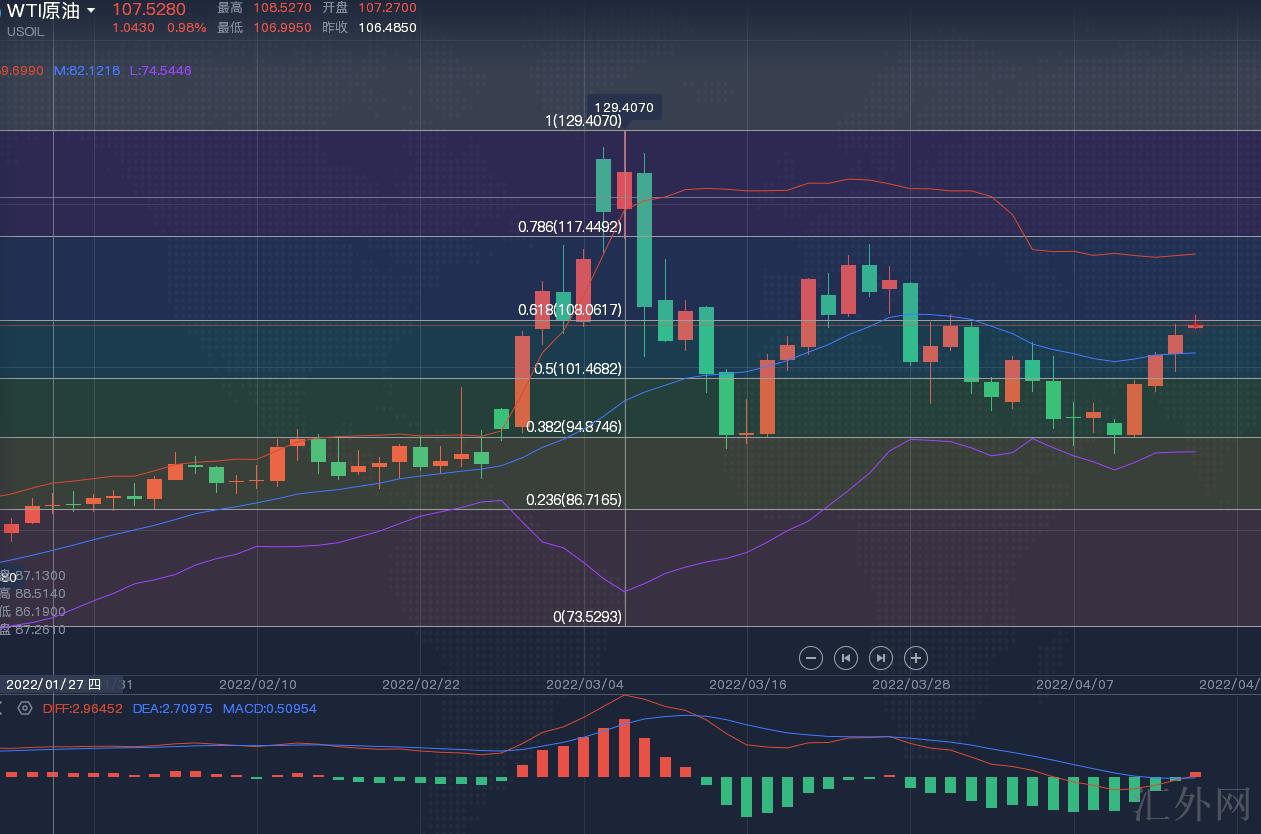Jump to the latest candles (skip-forward button)
1261x834 pixels.
[881, 657]
